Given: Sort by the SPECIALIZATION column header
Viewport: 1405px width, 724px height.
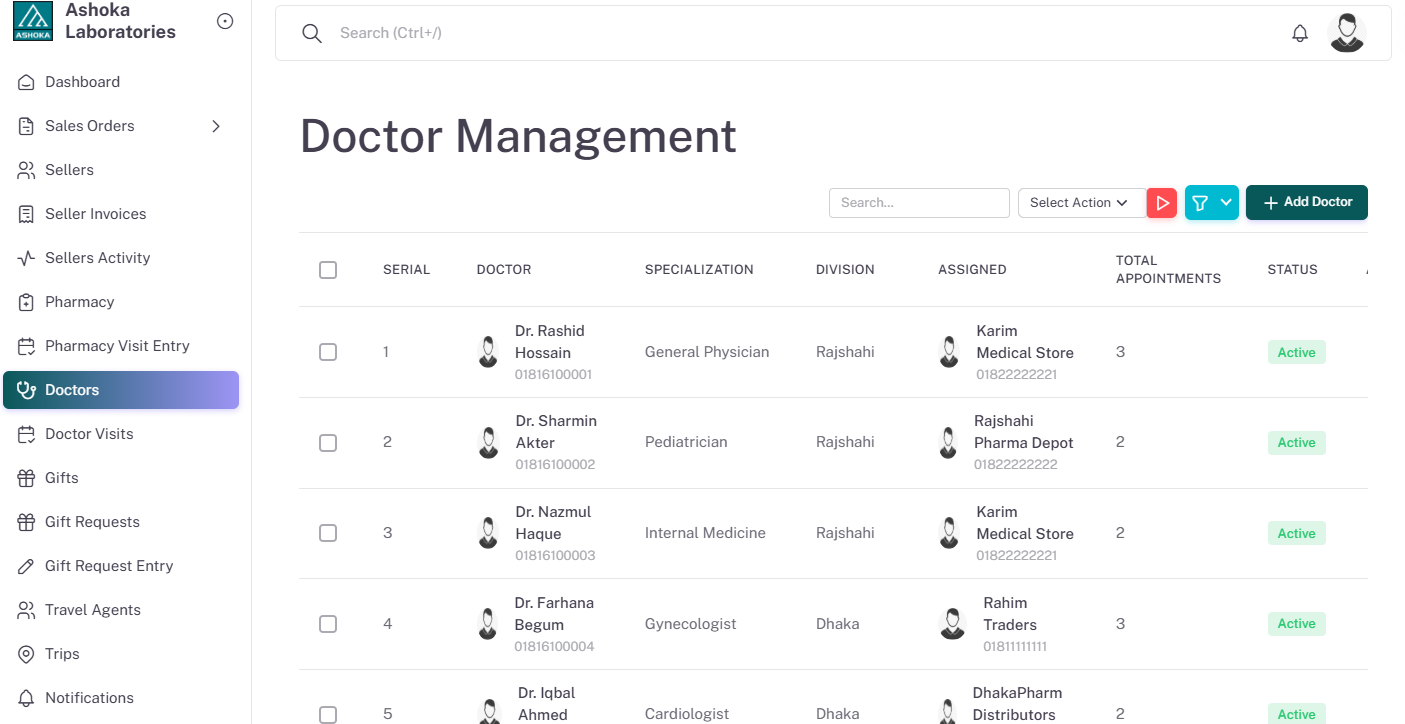Looking at the screenshot, I should click(699, 270).
